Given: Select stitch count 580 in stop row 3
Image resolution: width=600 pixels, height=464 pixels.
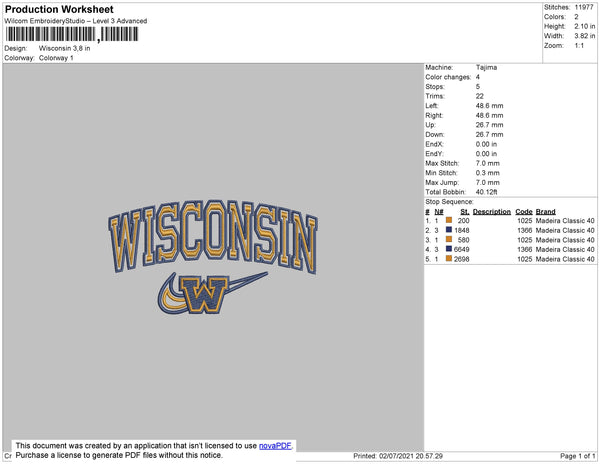Looking at the screenshot, I should 463,240.
